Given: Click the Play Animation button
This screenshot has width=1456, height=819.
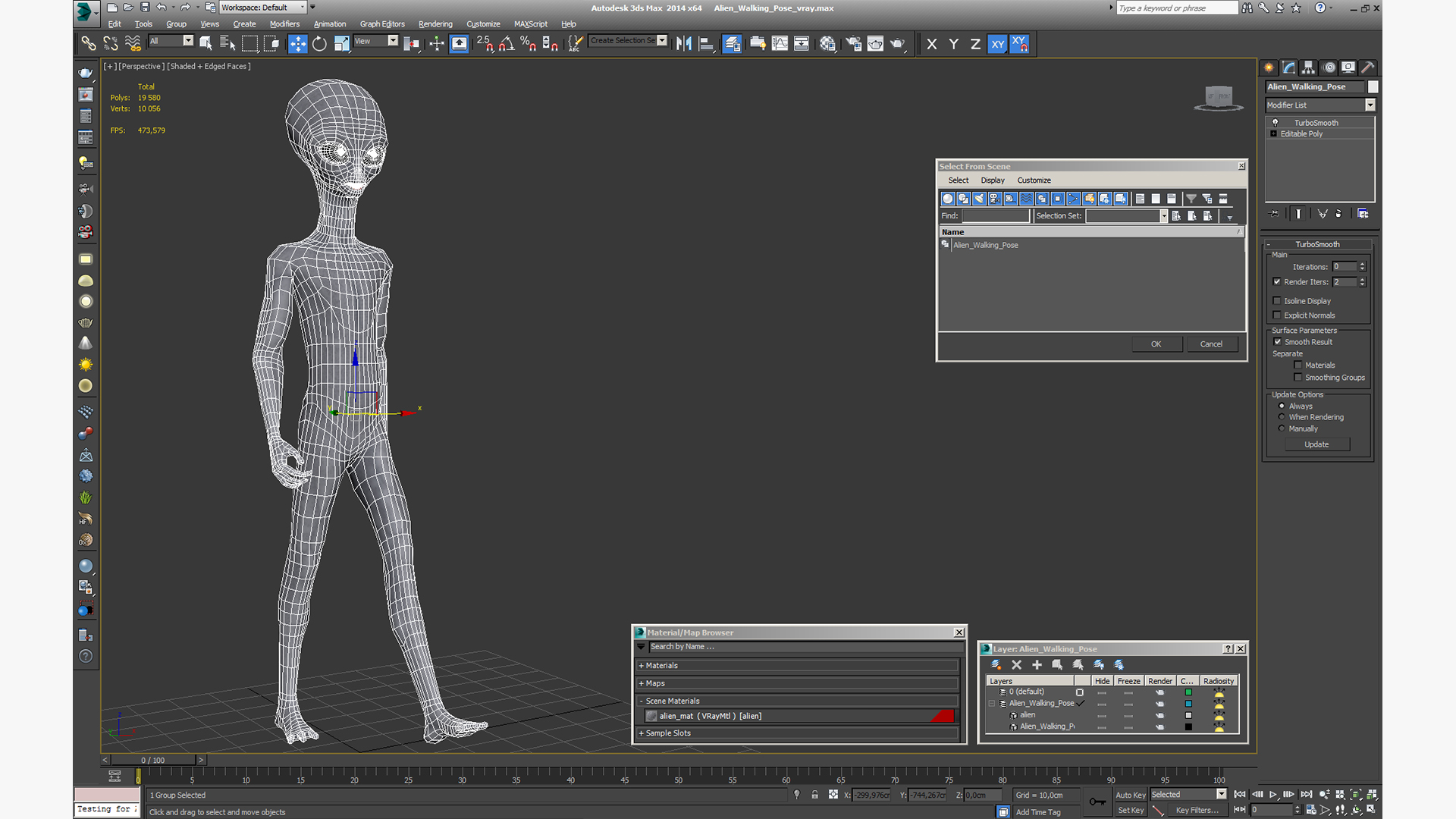Looking at the screenshot, I should (x=1273, y=794).
